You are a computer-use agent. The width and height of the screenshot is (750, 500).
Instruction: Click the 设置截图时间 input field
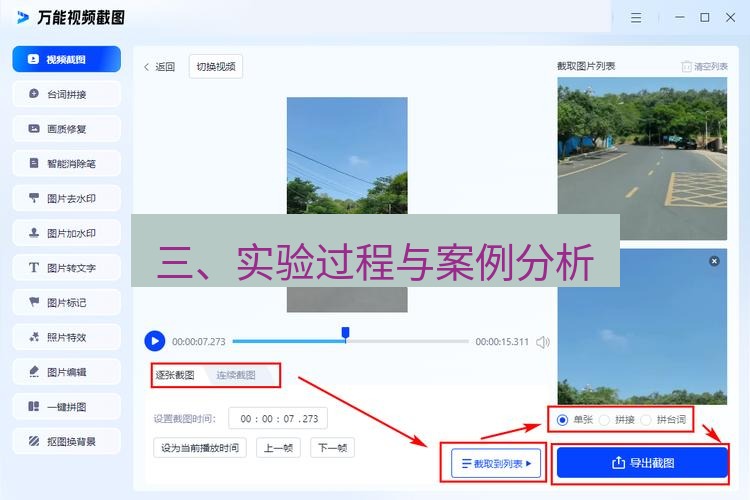point(278,419)
